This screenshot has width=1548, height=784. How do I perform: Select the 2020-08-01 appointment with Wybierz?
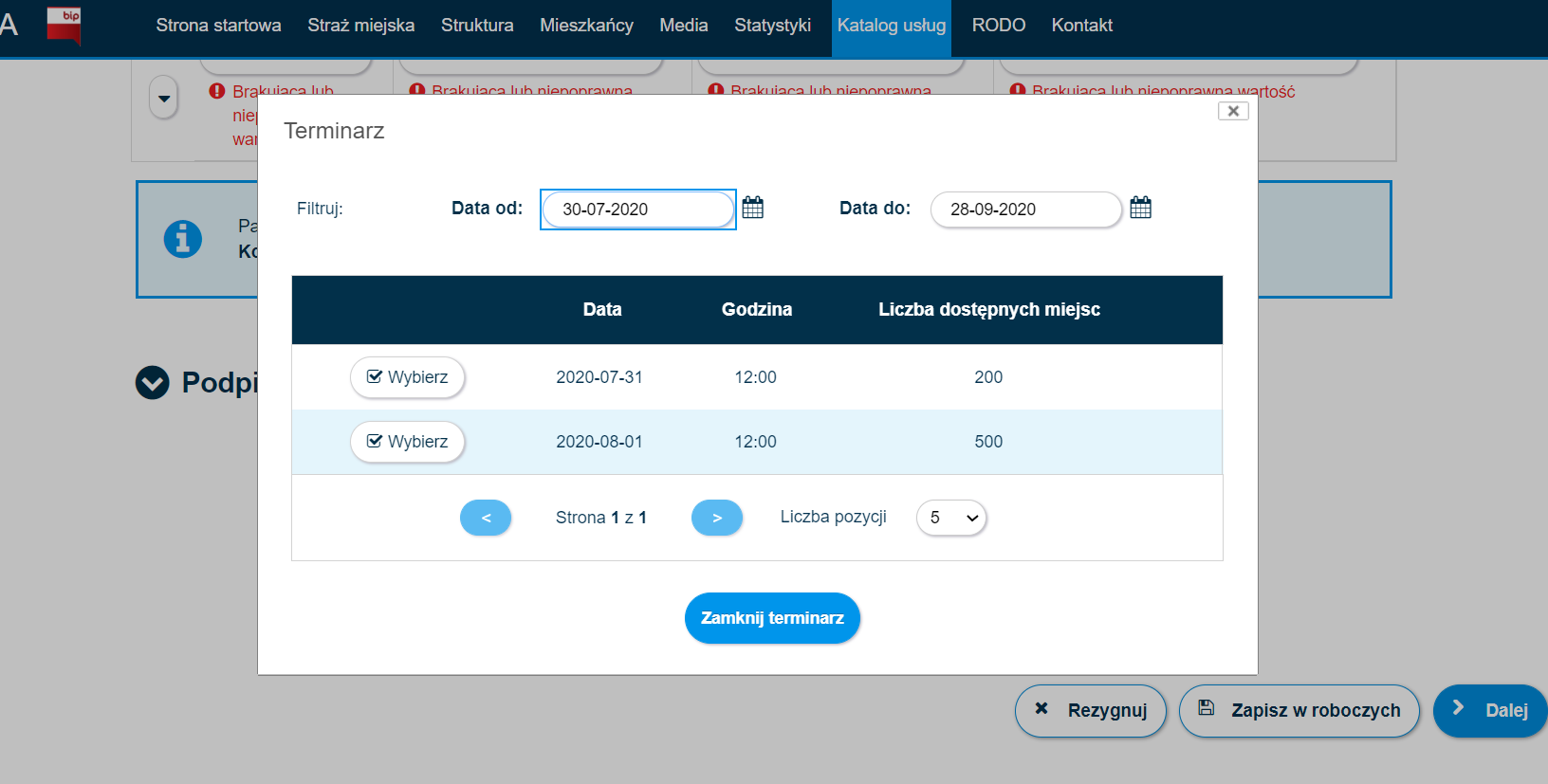click(408, 442)
